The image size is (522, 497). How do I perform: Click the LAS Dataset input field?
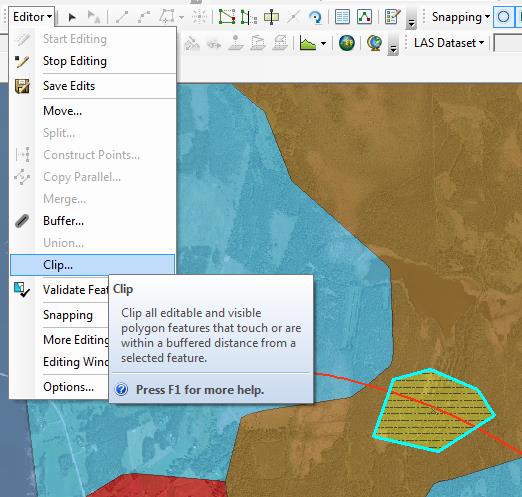pos(508,43)
